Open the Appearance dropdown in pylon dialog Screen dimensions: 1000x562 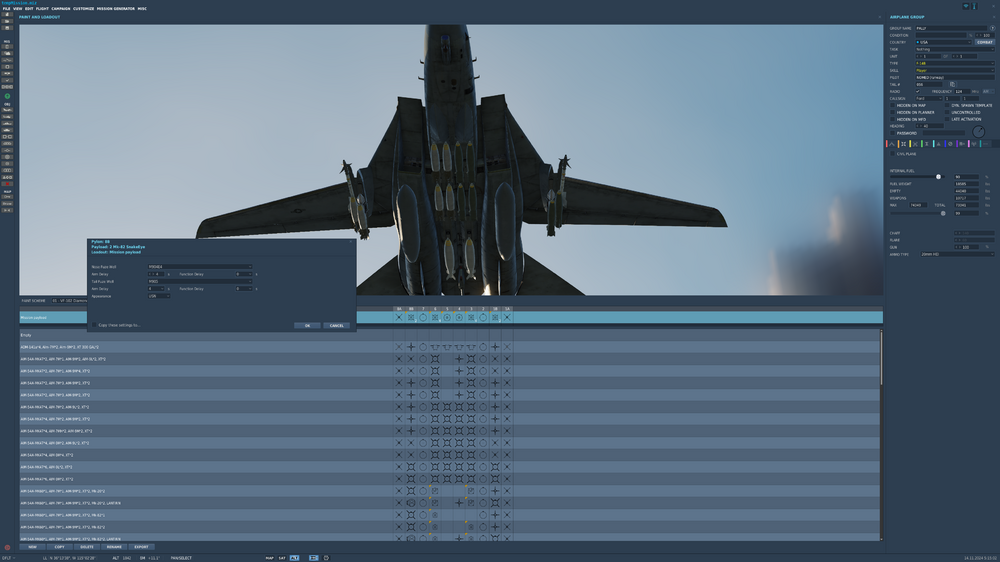[159, 296]
